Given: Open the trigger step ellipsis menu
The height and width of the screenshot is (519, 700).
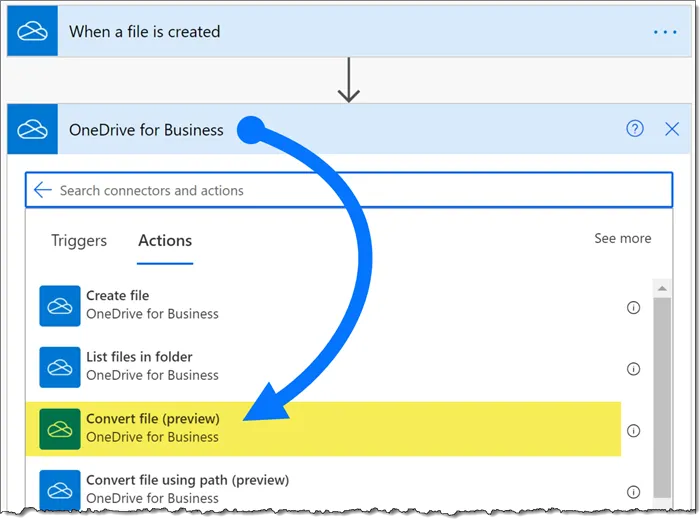Looking at the screenshot, I should pyautogui.click(x=665, y=32).
